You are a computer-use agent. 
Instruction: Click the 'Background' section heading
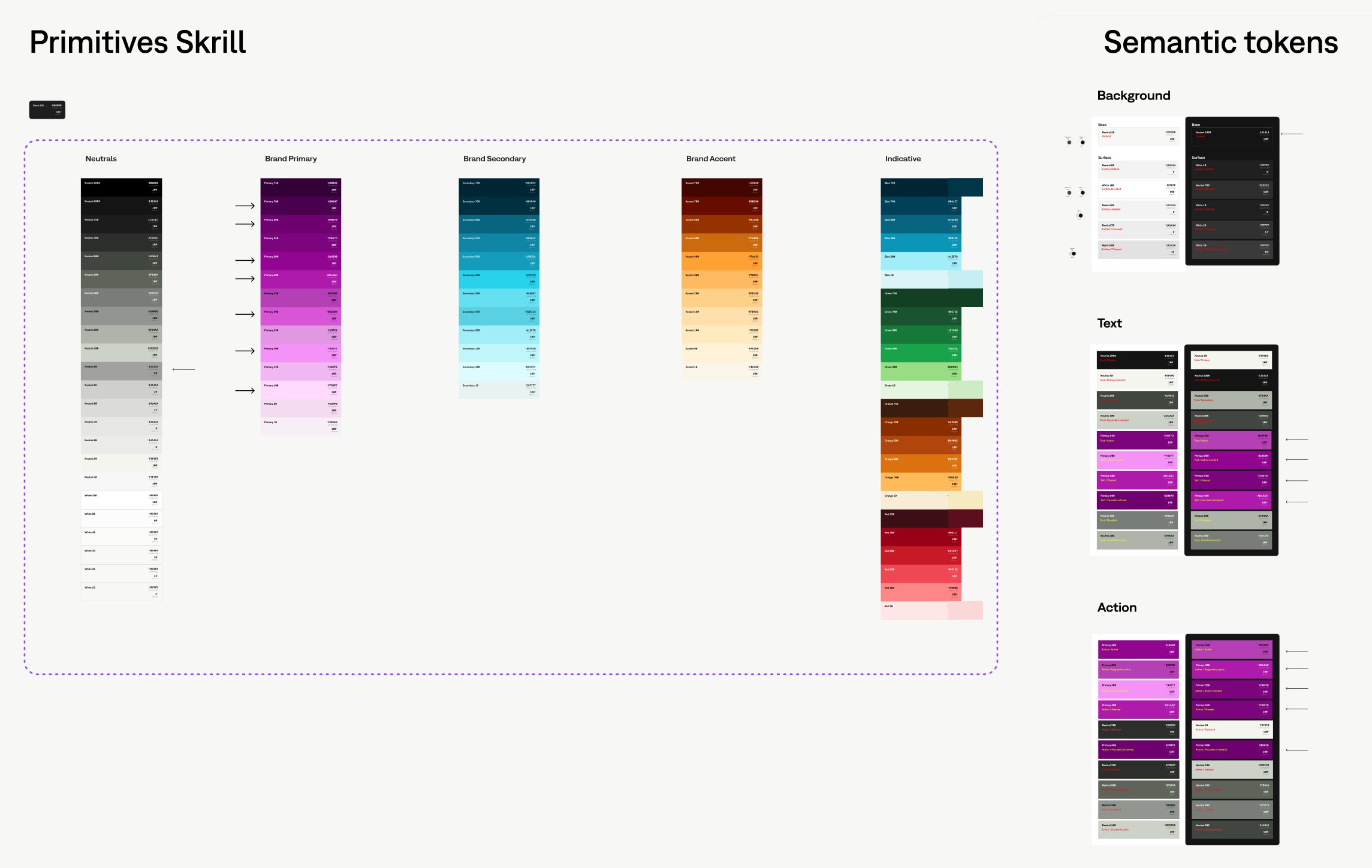click(x=1133, y=96)
